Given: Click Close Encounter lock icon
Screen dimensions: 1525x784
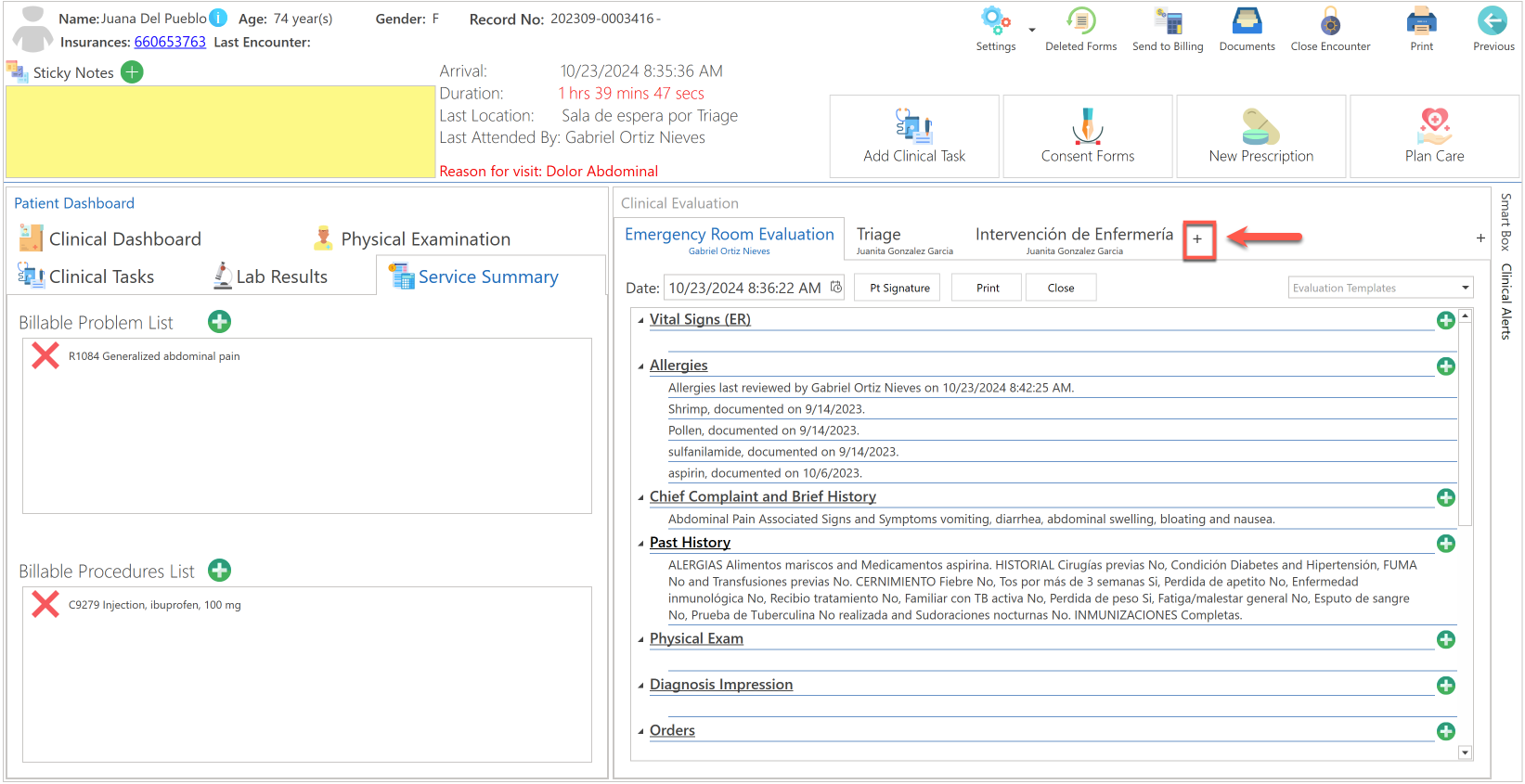Looking at the screenshot, I should click(x=1330, y=21).
